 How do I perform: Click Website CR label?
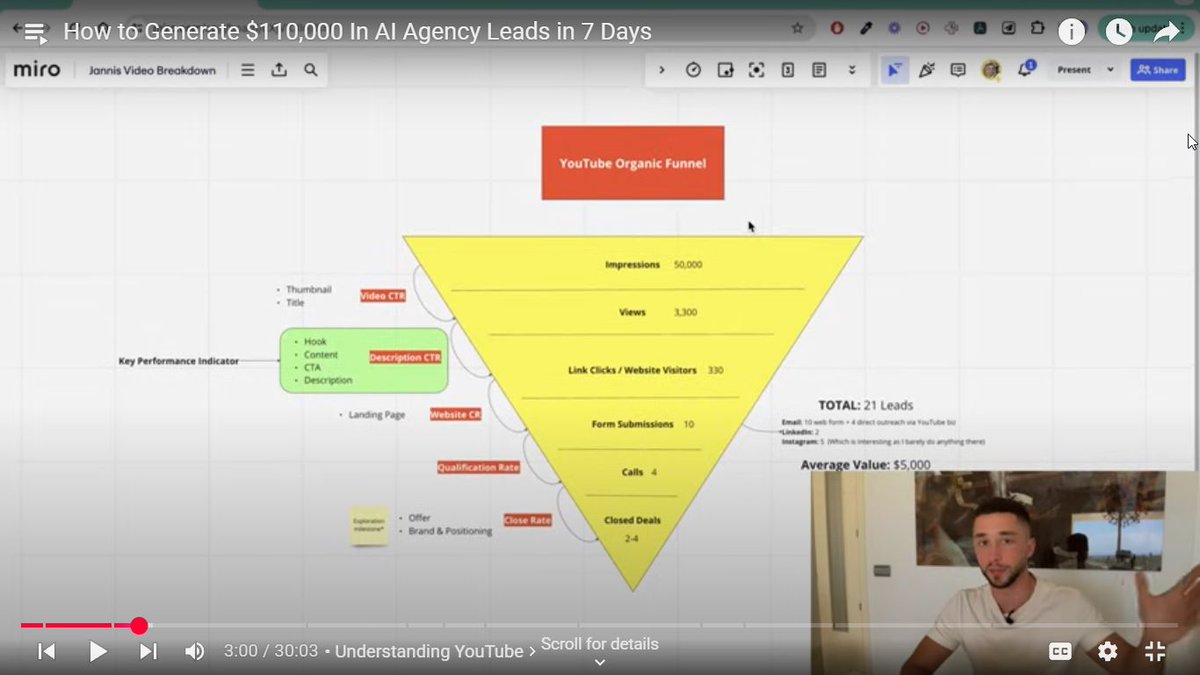pos(455,414)
